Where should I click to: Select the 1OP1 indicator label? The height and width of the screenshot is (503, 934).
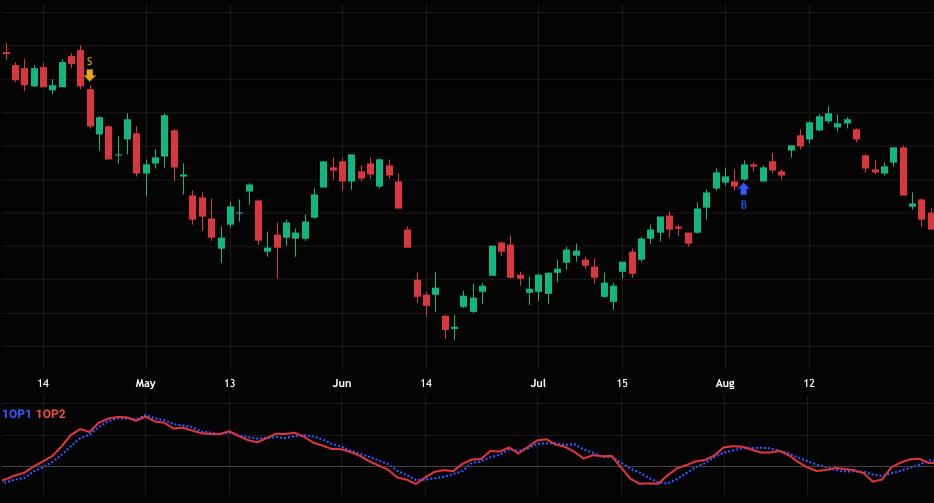click(17, 414)
